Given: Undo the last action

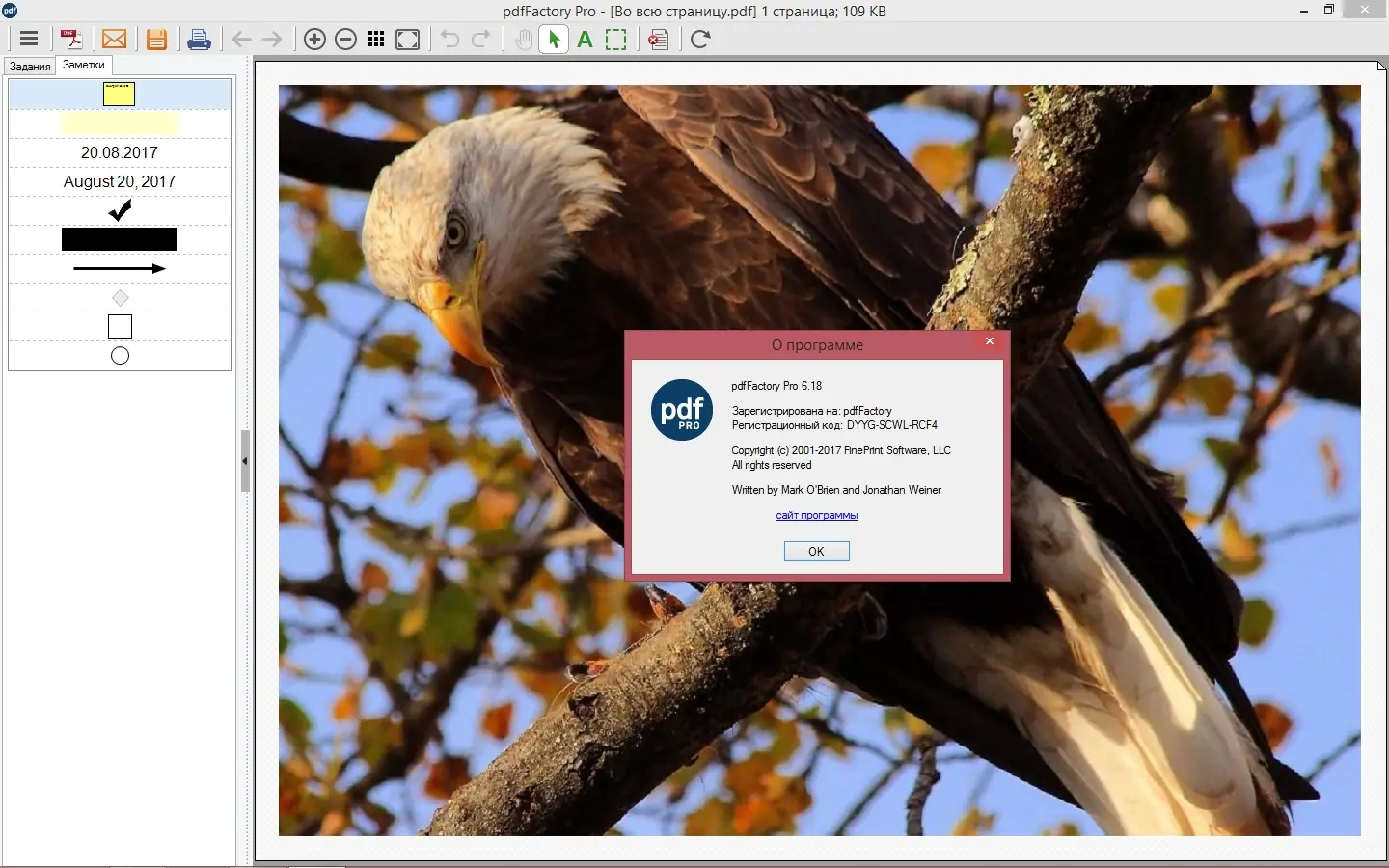Looking at the screenshot, I should tap(449, 40).
